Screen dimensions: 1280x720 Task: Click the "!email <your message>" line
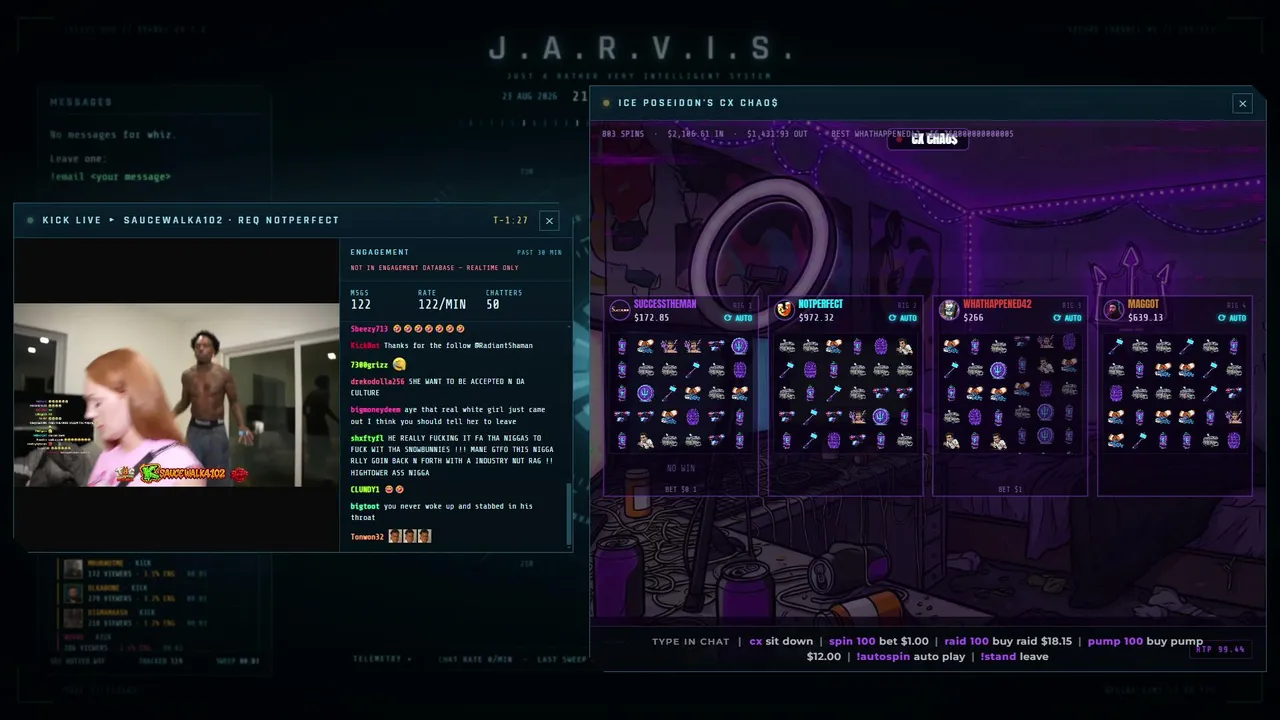tap(111, 177)
